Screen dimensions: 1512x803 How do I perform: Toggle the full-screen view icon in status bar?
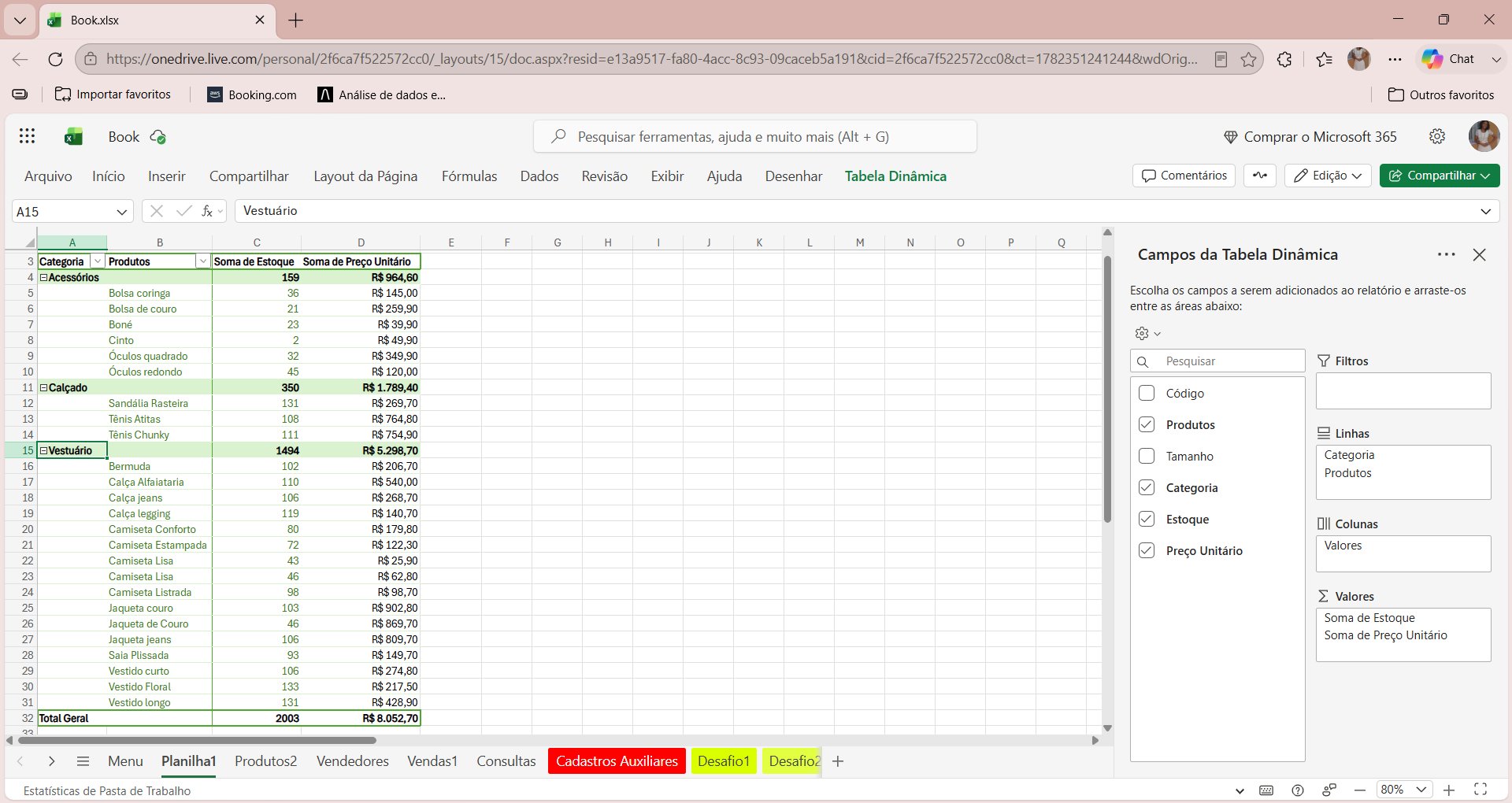pyautogui.click(x=1480, y=790)
